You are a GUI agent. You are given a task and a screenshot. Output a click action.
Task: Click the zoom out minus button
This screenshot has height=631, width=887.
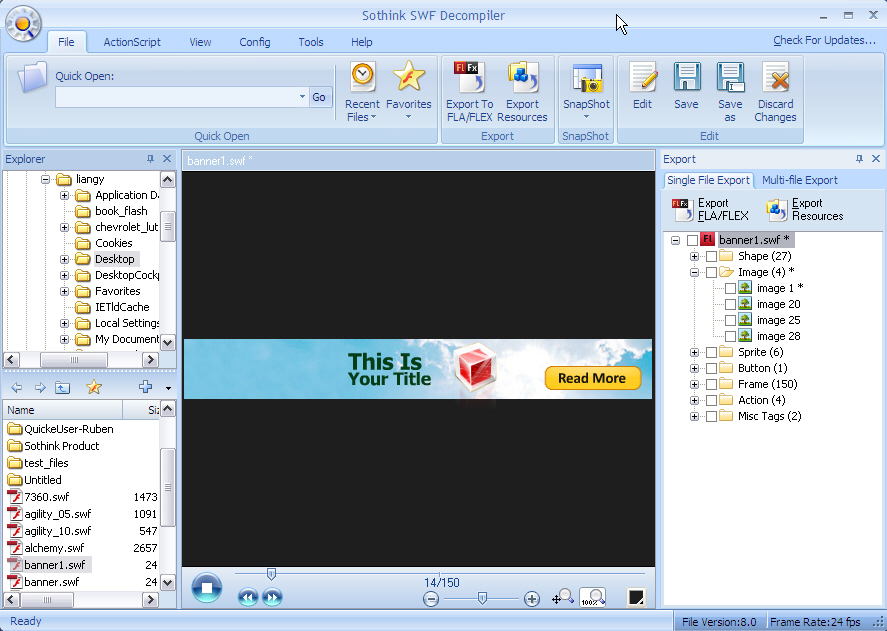pos(430,599)
